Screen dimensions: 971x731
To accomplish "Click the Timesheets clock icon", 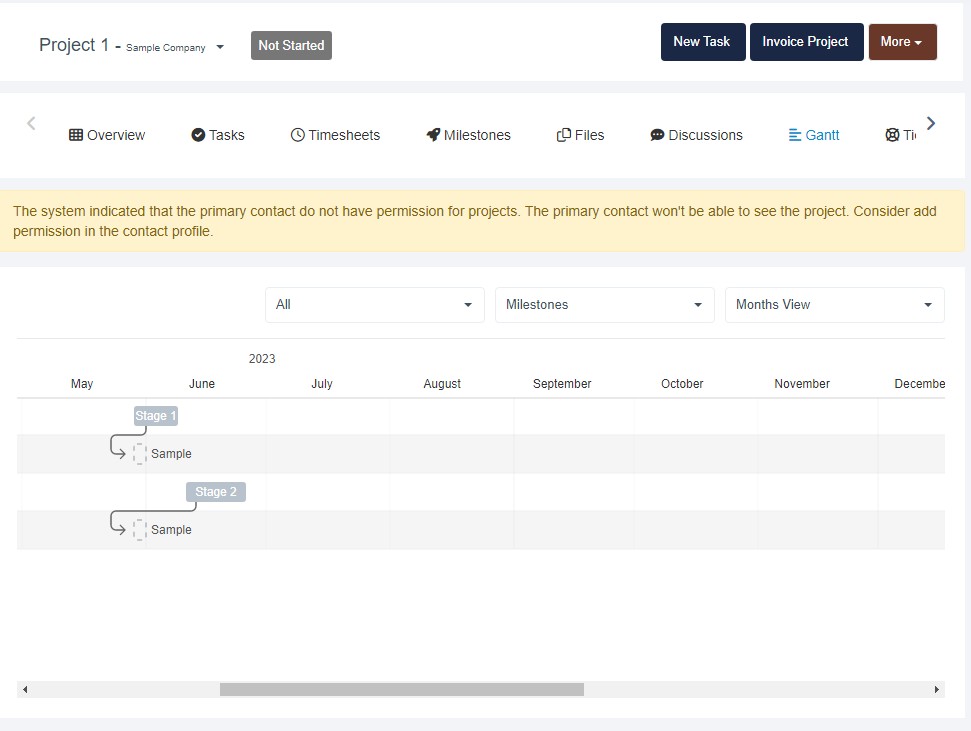I will point(297,135).
